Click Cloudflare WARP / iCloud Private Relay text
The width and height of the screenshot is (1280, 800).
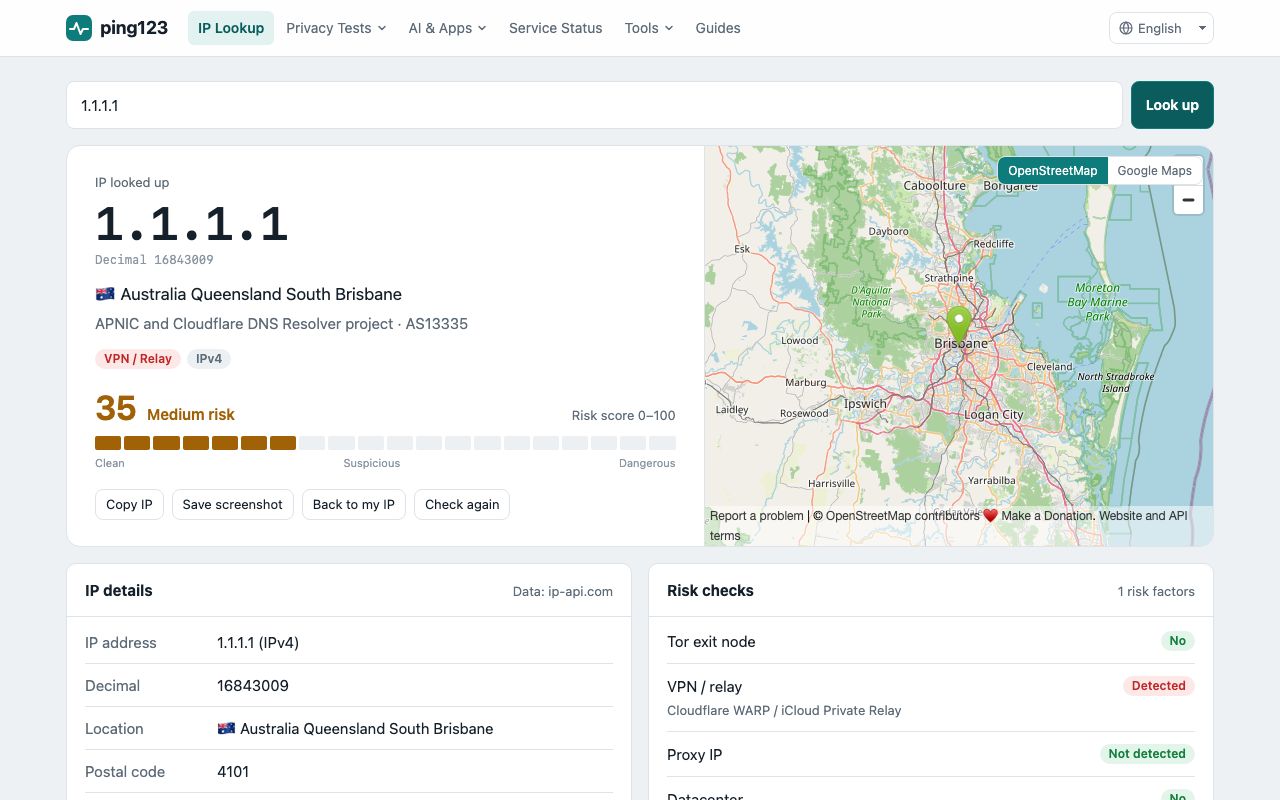[x=784, y=710]
